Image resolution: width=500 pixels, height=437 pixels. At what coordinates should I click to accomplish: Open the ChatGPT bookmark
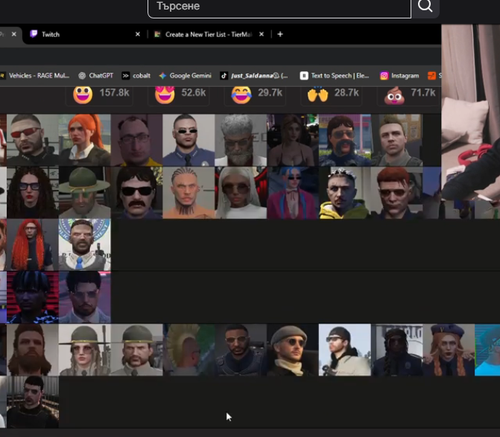point(96,76)
